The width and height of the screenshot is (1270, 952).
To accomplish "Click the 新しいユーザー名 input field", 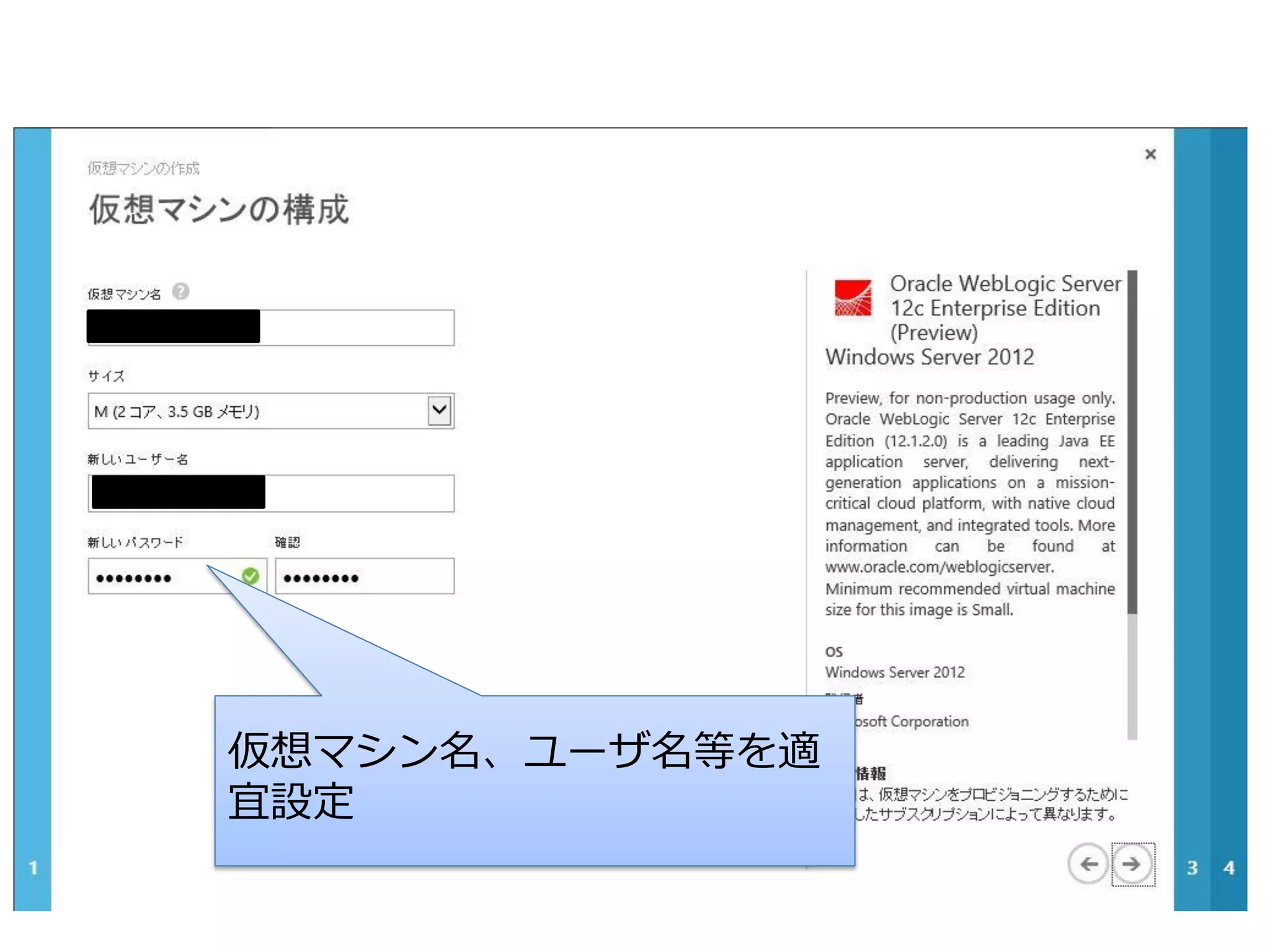I will (x=271, y=493).
